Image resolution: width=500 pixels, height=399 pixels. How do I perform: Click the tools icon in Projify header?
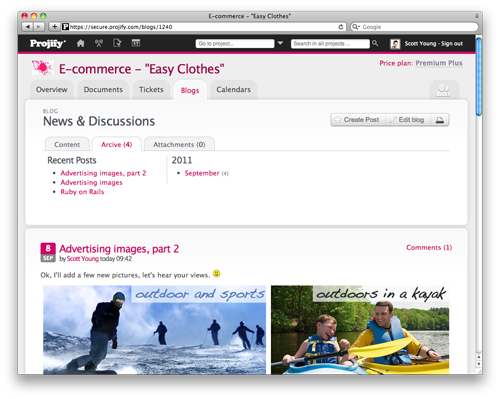coord(99,43)
